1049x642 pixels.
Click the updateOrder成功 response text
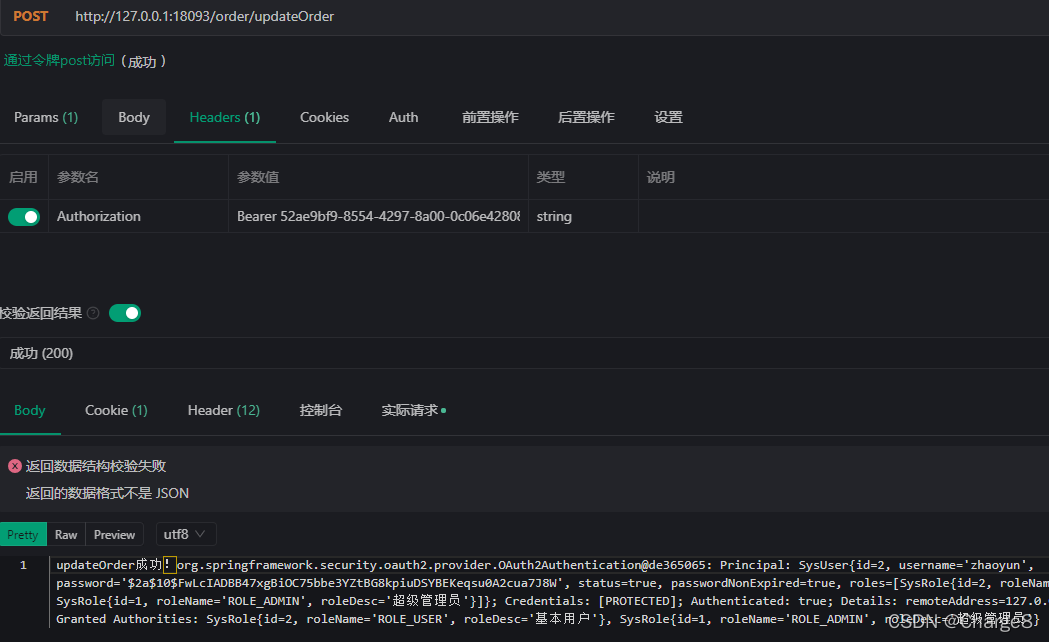pos(109,565)
